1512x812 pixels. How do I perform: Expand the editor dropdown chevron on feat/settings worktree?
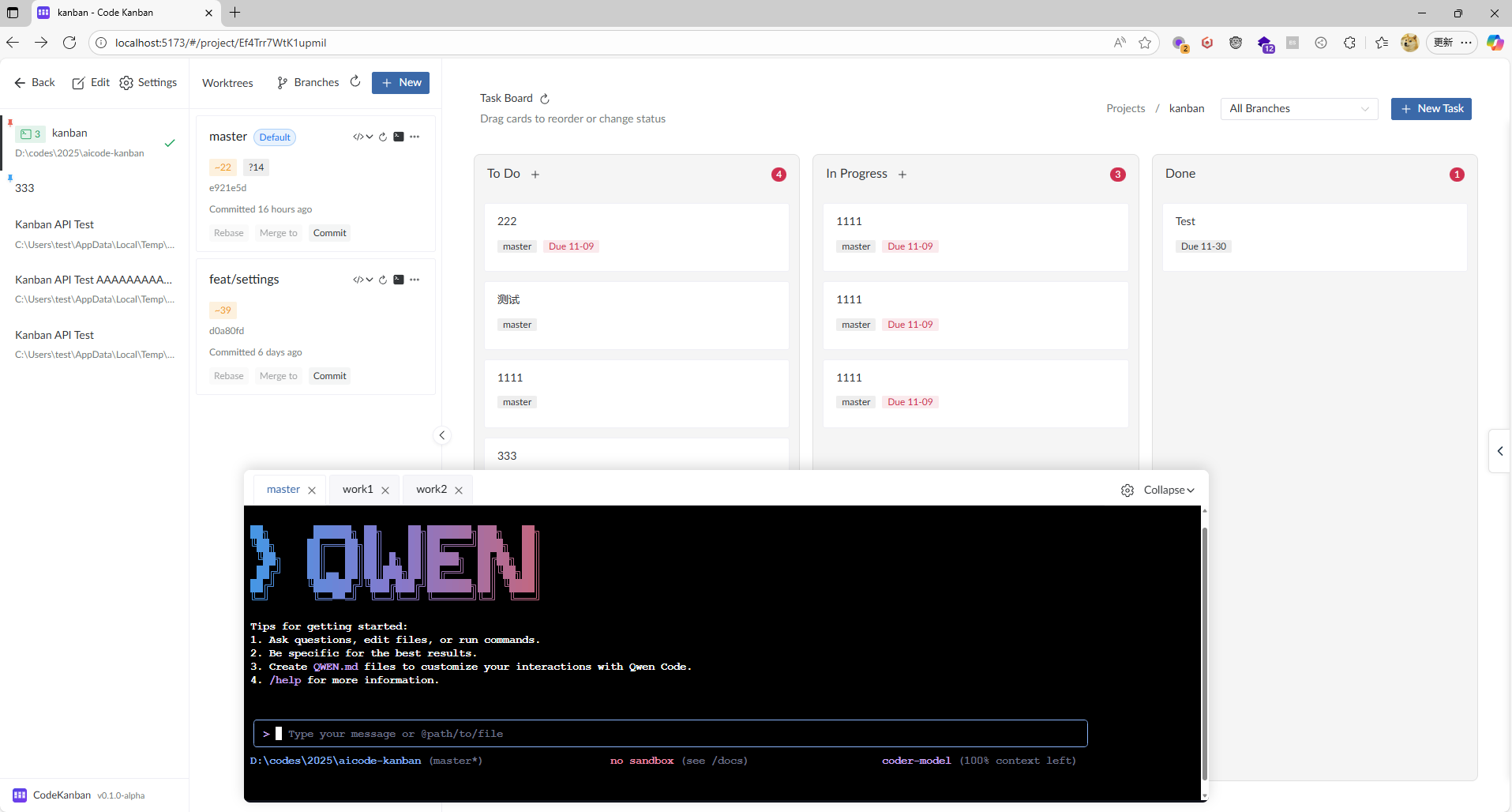coord(369,280)
